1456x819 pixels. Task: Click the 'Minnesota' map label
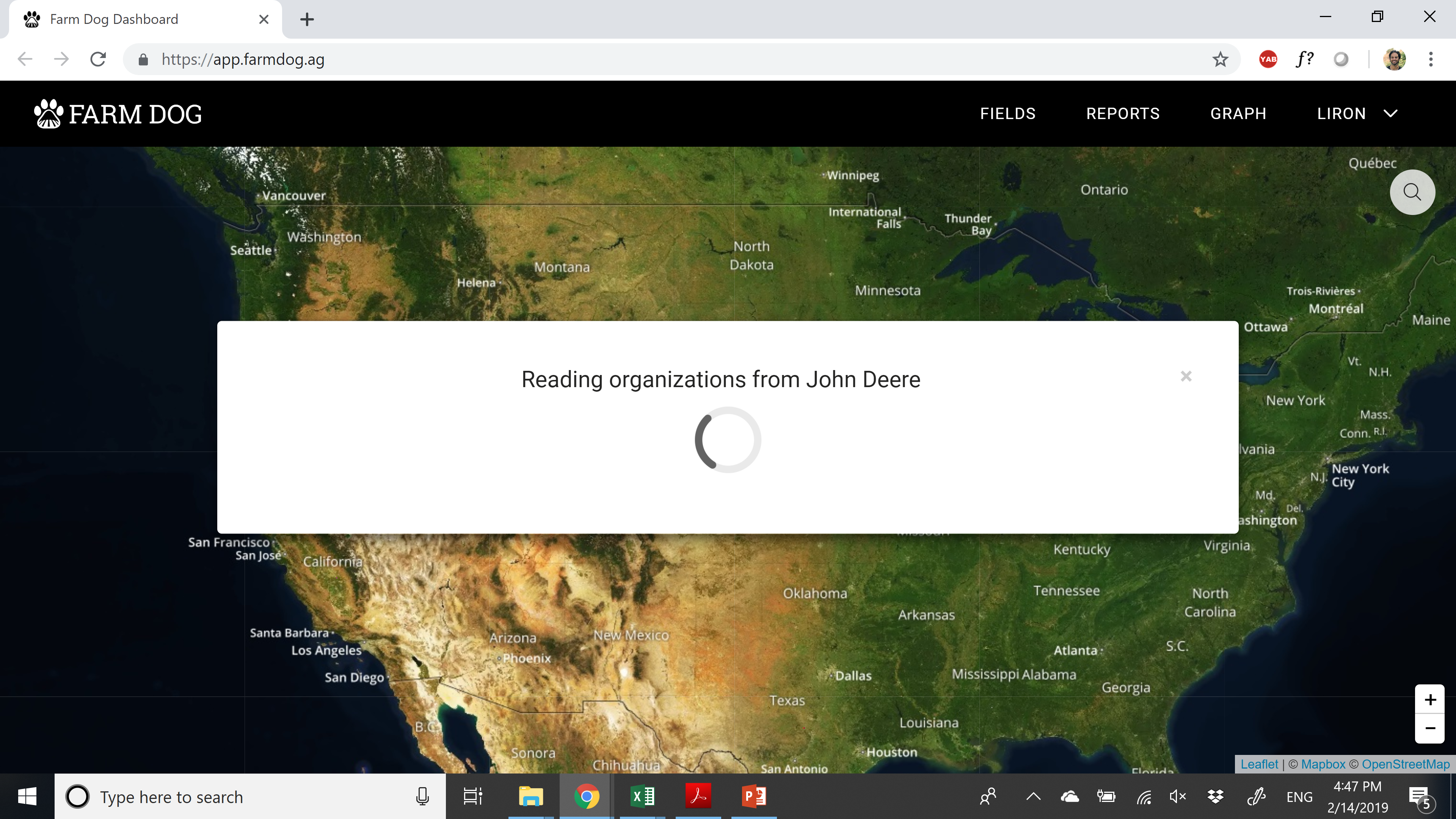tap(887, 290)
